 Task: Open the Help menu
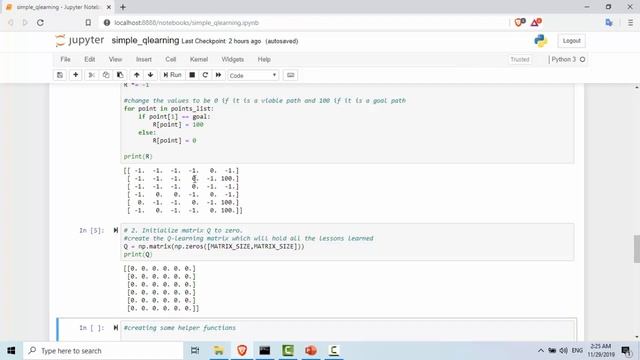[x=264, y=60]
